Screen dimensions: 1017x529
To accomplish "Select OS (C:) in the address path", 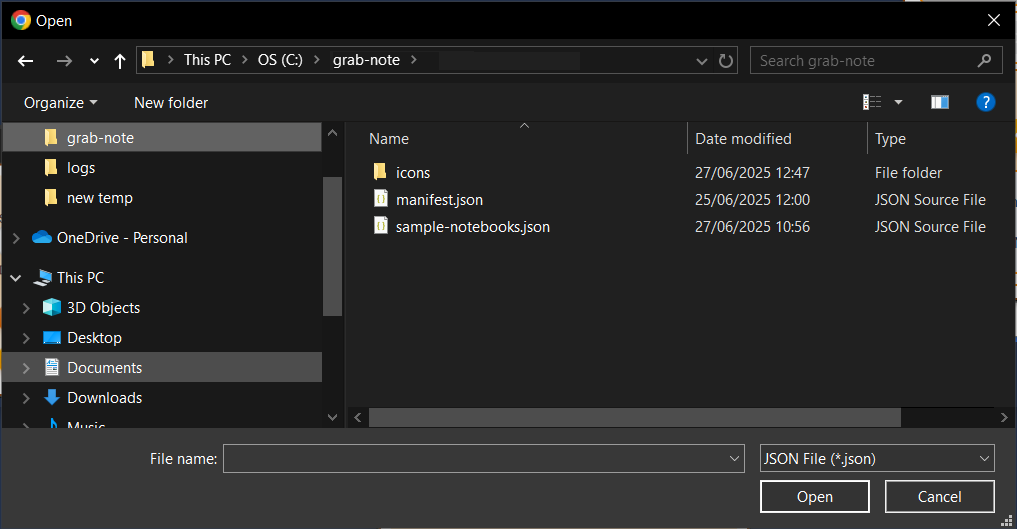I will pyautogui.click(x=280, y=60).
